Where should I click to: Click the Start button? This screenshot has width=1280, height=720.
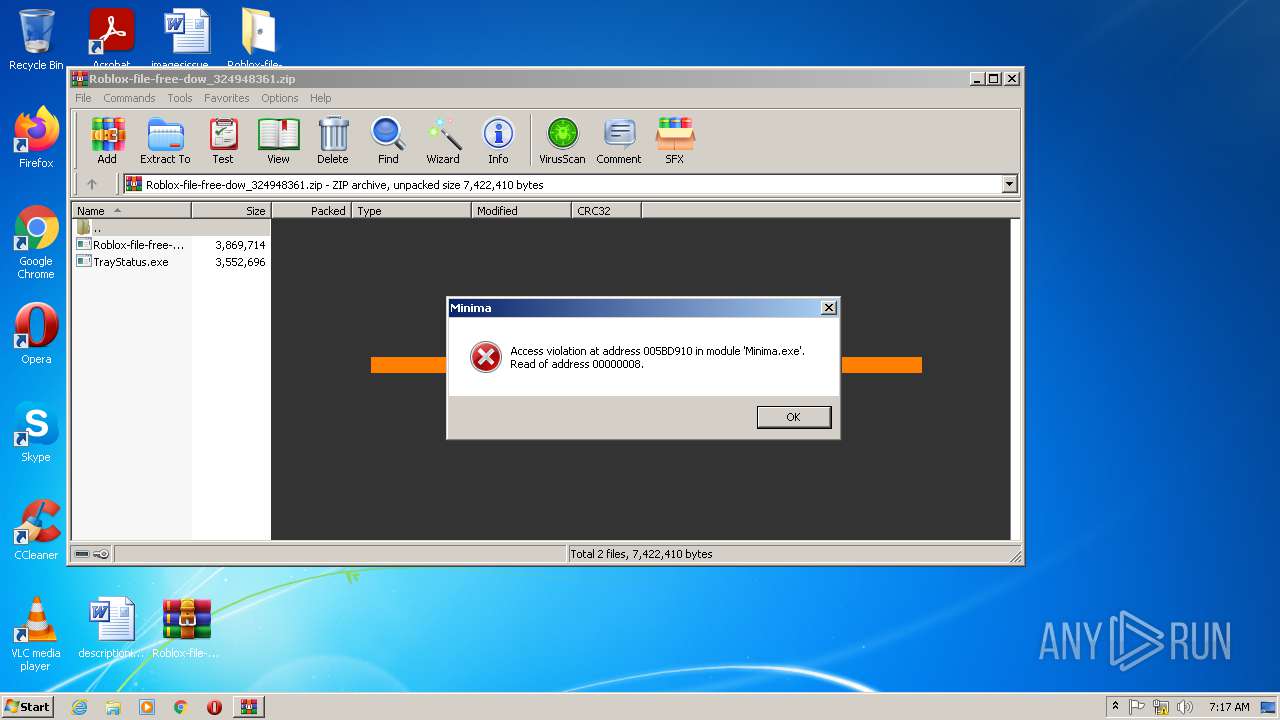27,707
